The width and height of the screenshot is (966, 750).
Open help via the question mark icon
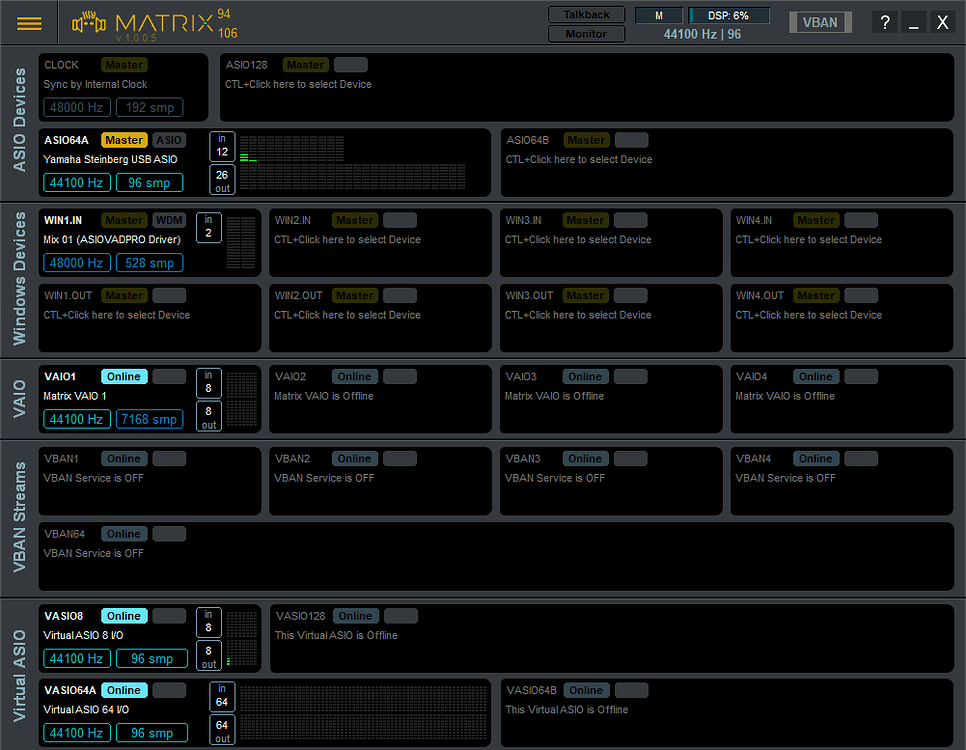point(884,21)
